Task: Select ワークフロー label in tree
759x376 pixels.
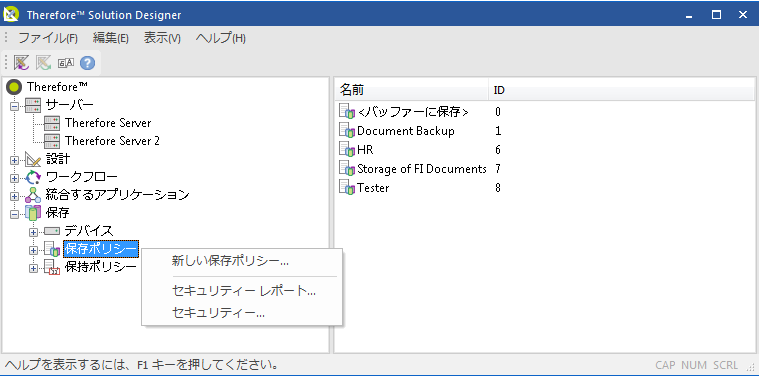Action: tap(81, 177)
